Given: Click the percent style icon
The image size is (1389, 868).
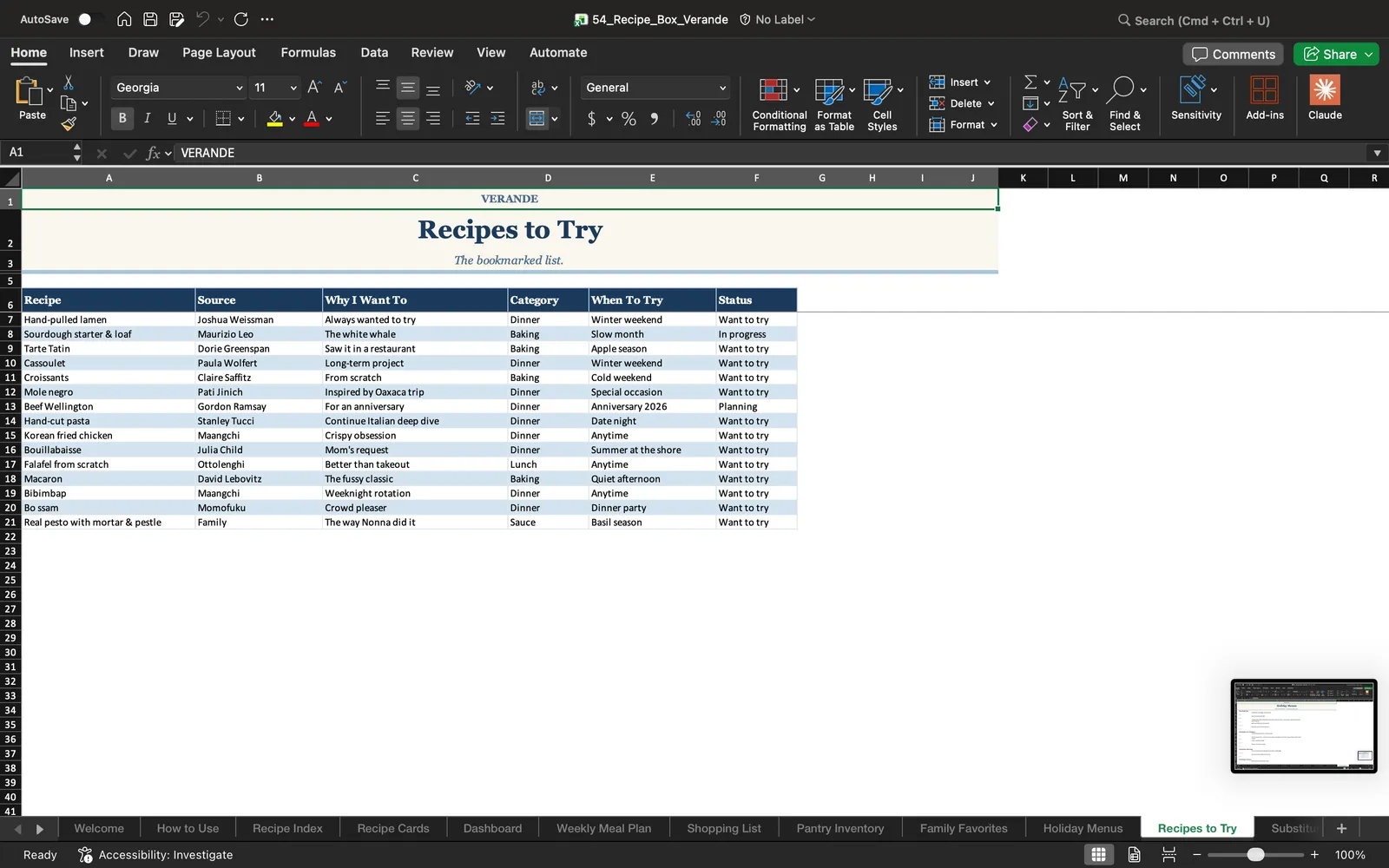Looking at the screenshot, I should click(629, 119).
